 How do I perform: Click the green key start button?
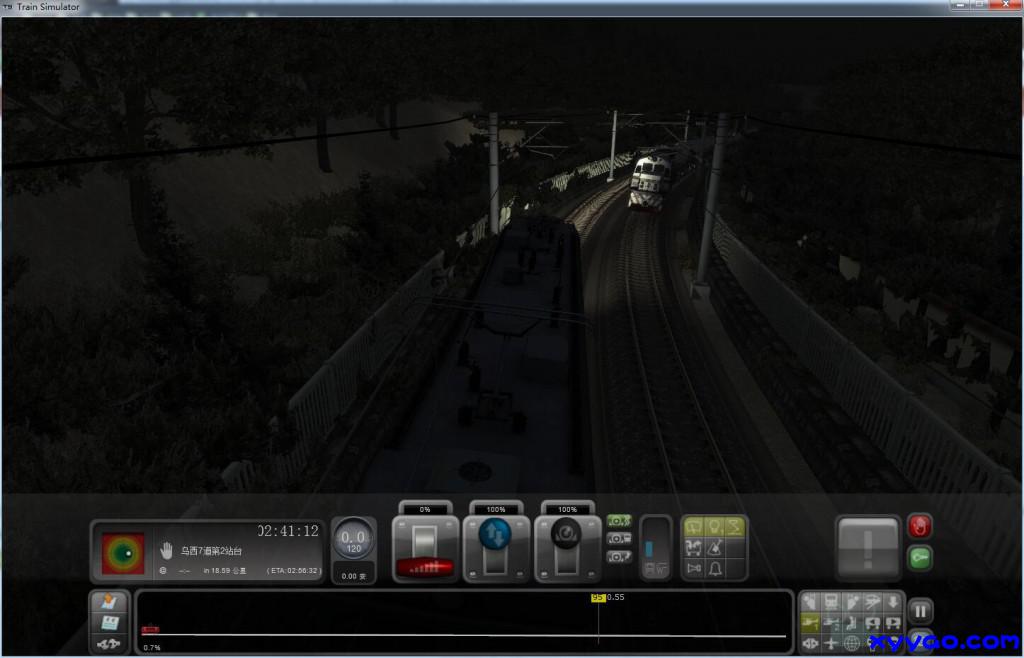pyautogui.click(x=919, y=557)
